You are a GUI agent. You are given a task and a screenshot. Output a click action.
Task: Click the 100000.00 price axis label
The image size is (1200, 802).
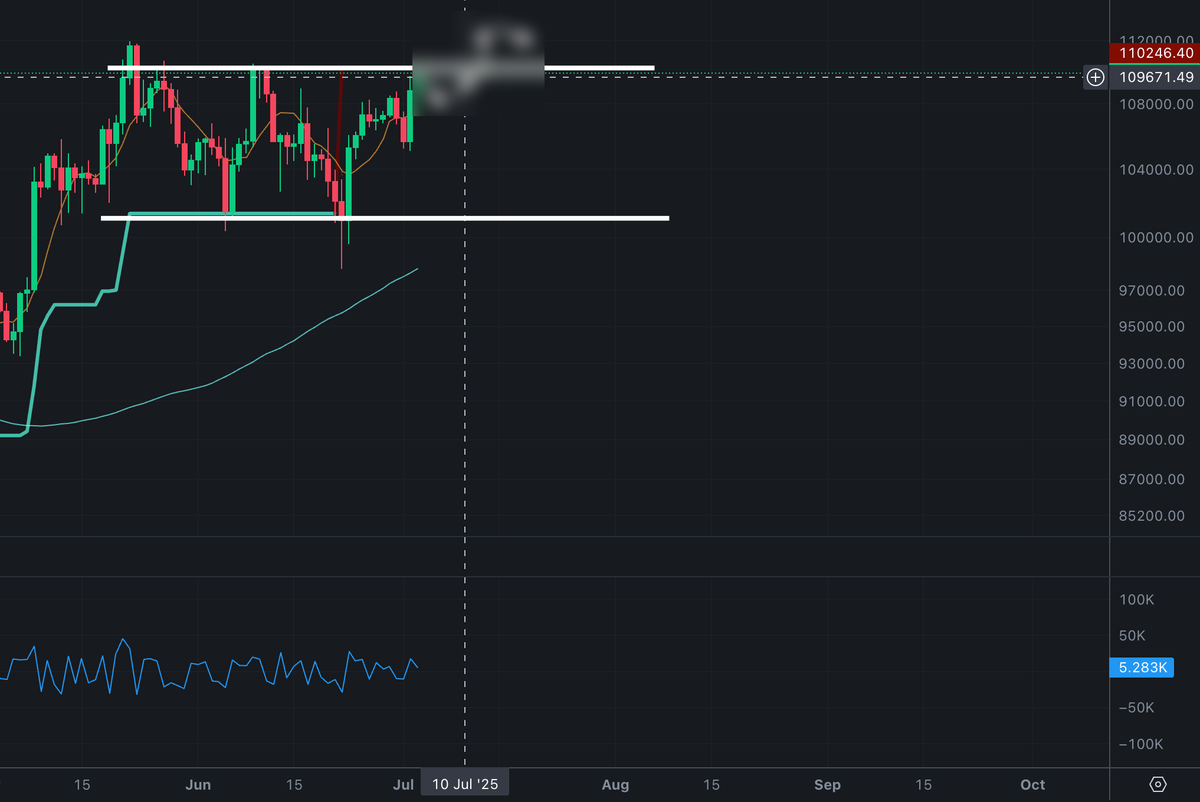1157,237
